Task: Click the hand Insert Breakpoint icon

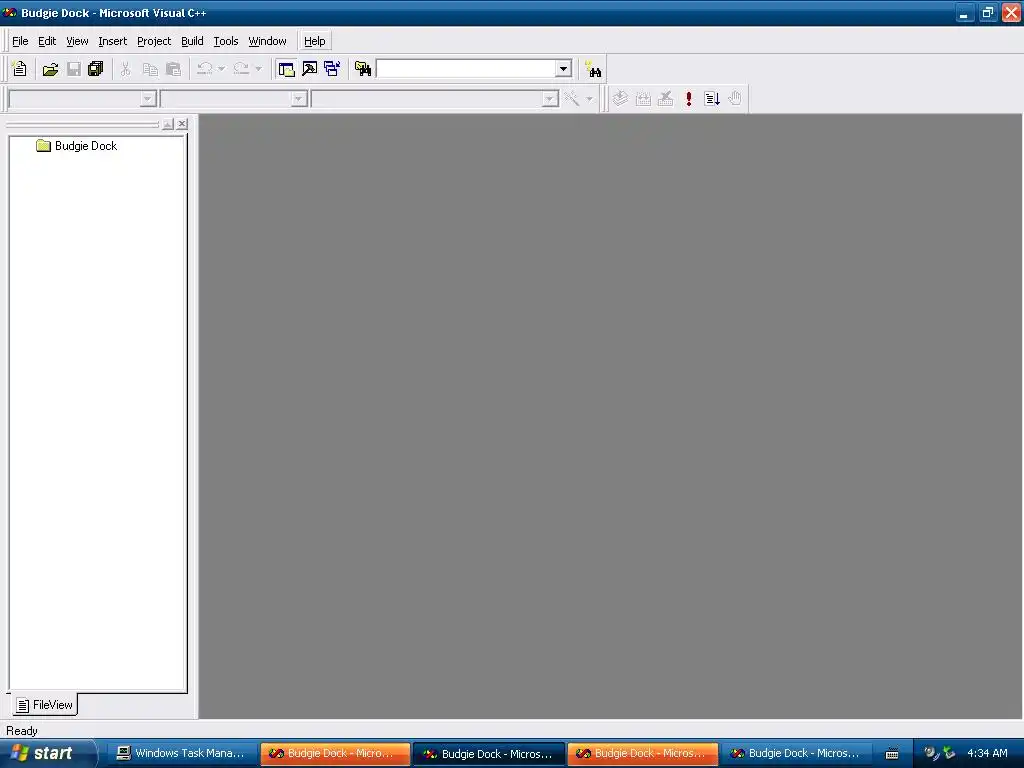Action: [x=735, y=99]
